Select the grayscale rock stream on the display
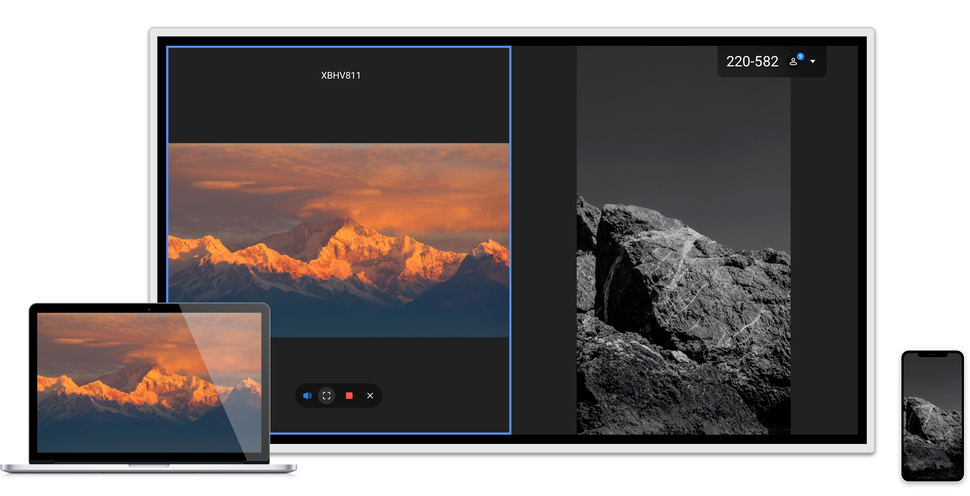 click(683, 300)
